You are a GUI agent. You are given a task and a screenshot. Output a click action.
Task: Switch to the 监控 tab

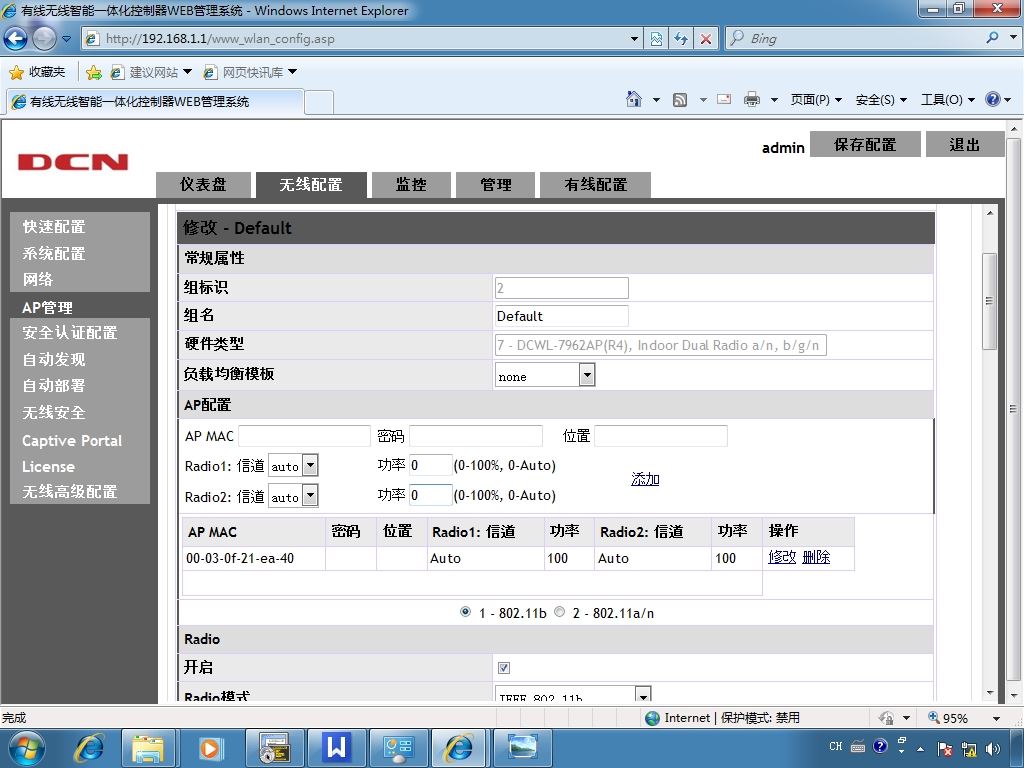[x=411, y=185]
